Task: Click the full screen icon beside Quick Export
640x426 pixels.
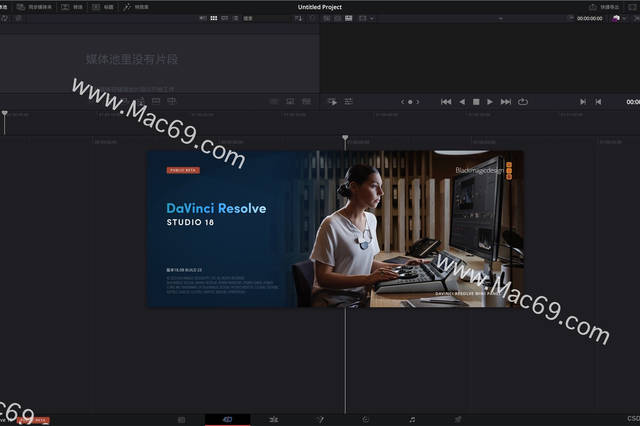Action: [632, 7]
